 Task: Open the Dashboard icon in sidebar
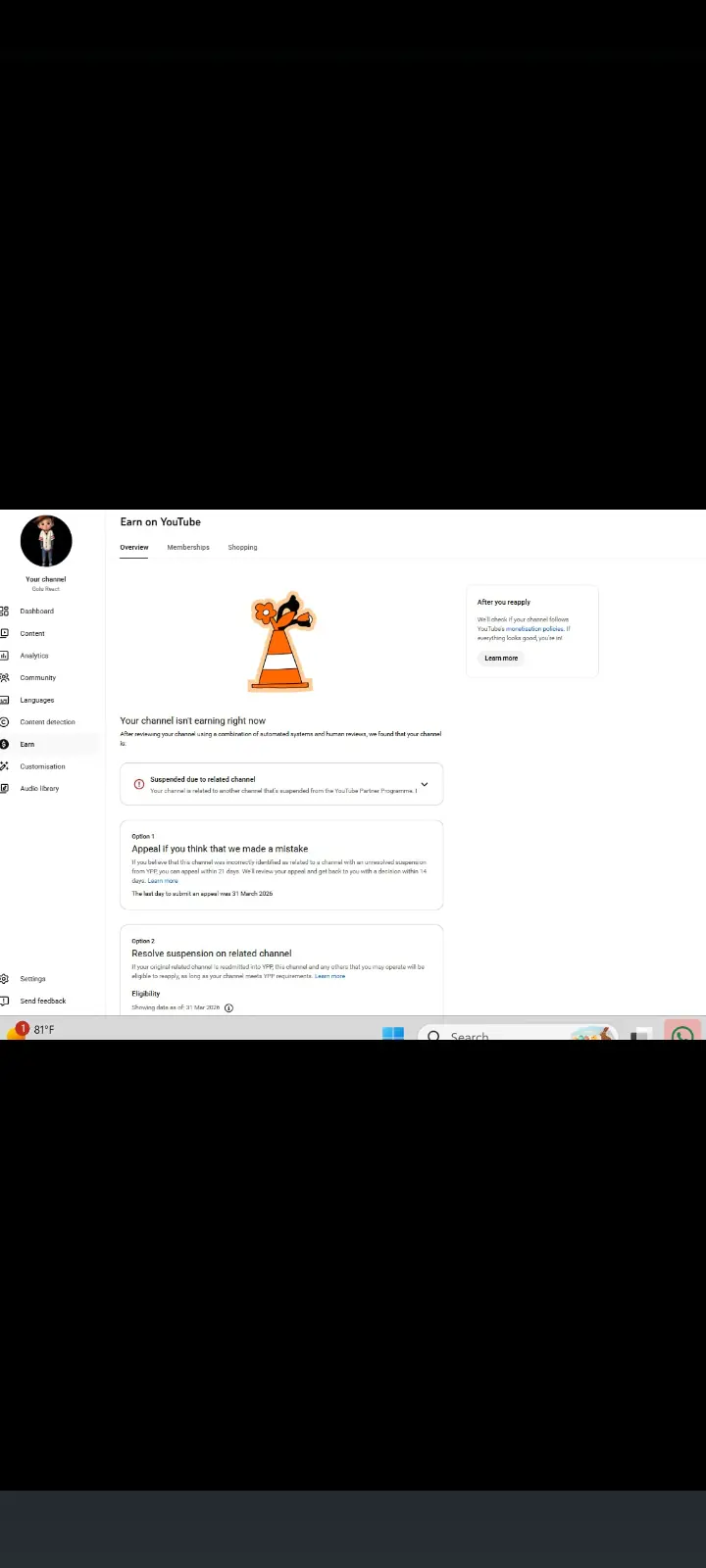click(x=5, y=612)
